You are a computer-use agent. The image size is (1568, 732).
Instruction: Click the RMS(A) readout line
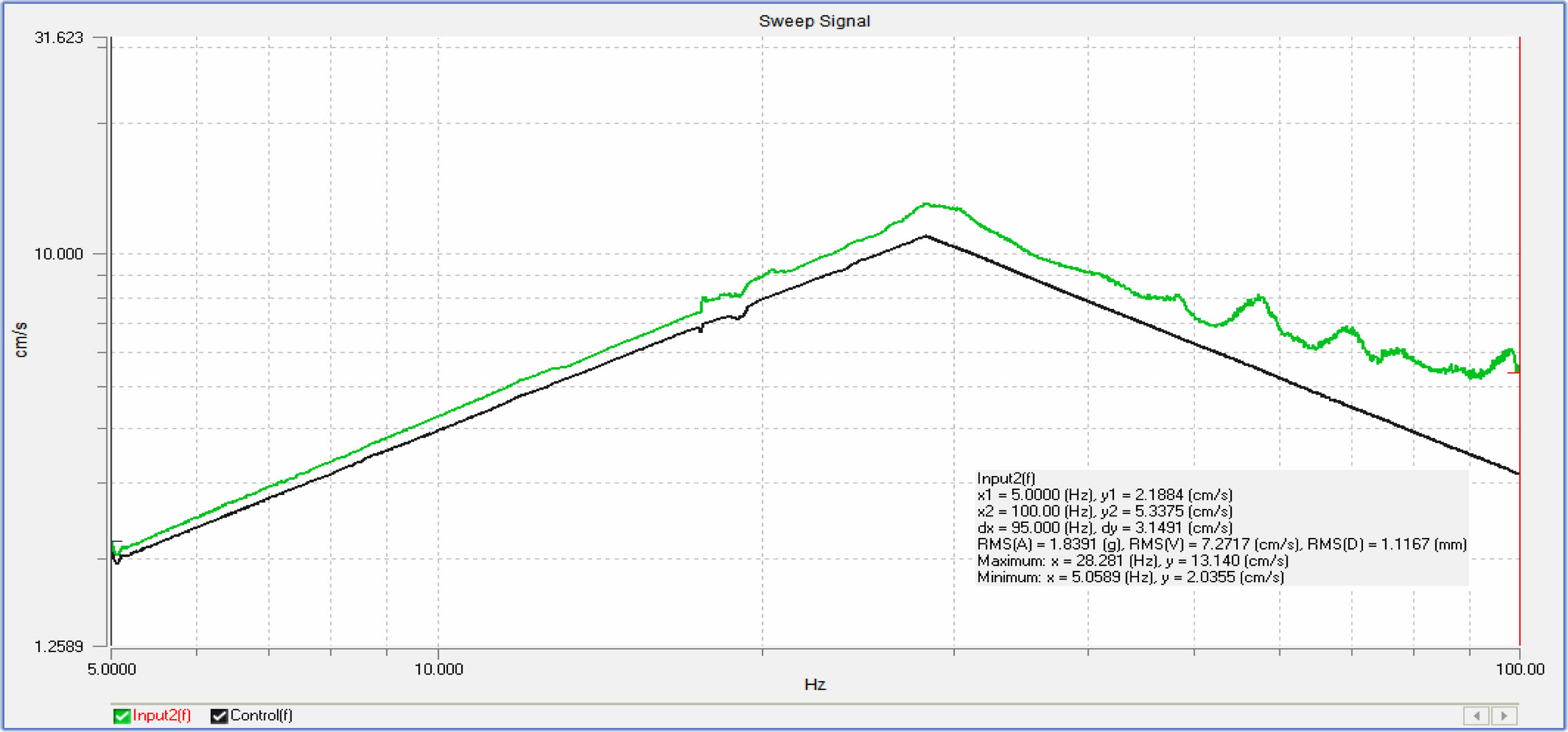1222,544
